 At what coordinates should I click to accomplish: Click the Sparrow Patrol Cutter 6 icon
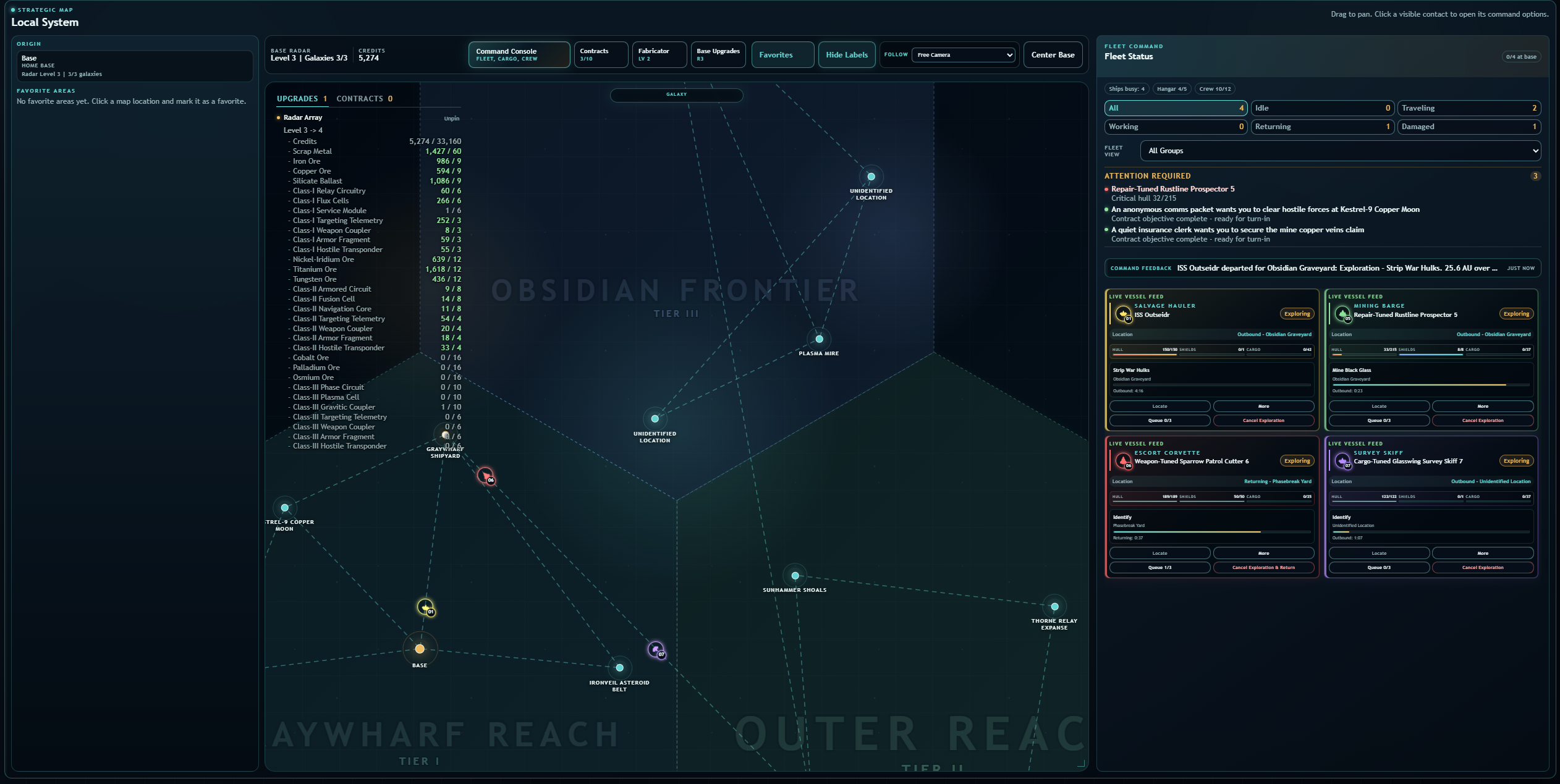pyautogui.click(x=1123, y=461)
